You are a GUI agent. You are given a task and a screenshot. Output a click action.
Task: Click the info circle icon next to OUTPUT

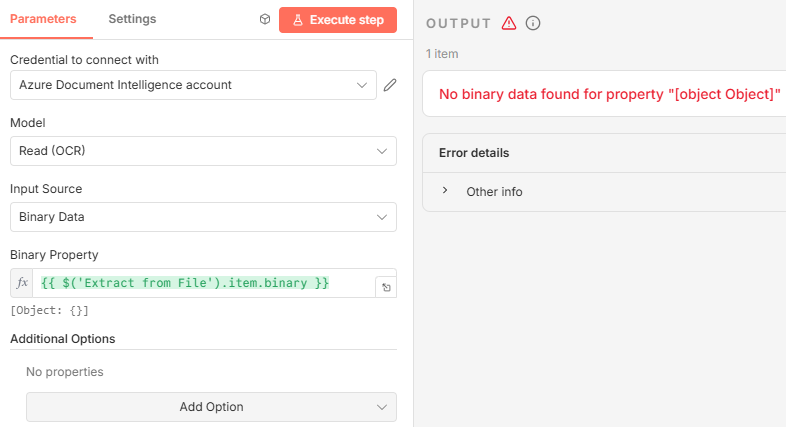533,23
